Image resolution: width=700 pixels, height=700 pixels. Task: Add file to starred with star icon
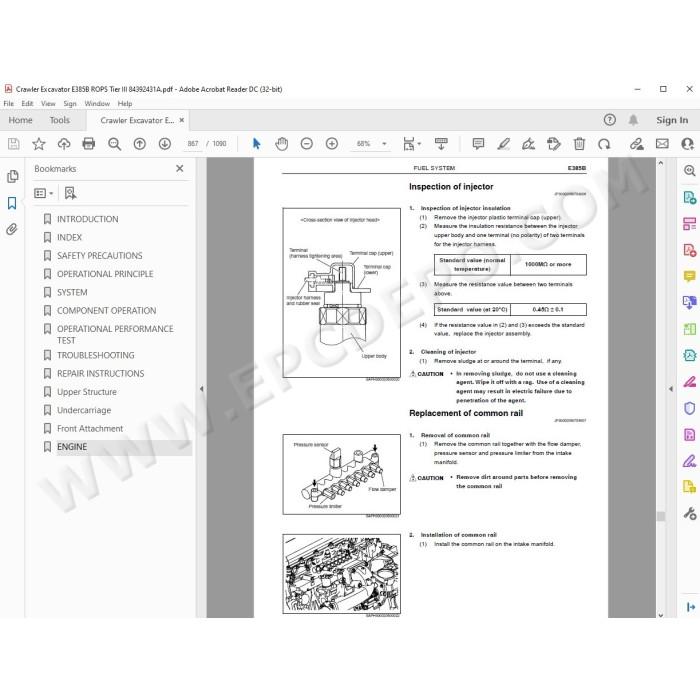(39, 144)
